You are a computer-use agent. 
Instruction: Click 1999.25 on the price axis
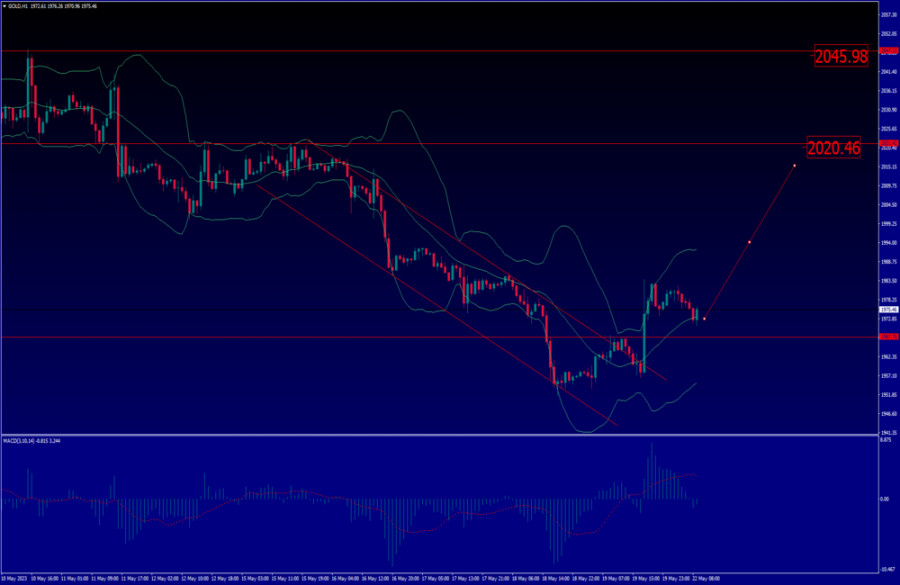(x=889, y=223)
